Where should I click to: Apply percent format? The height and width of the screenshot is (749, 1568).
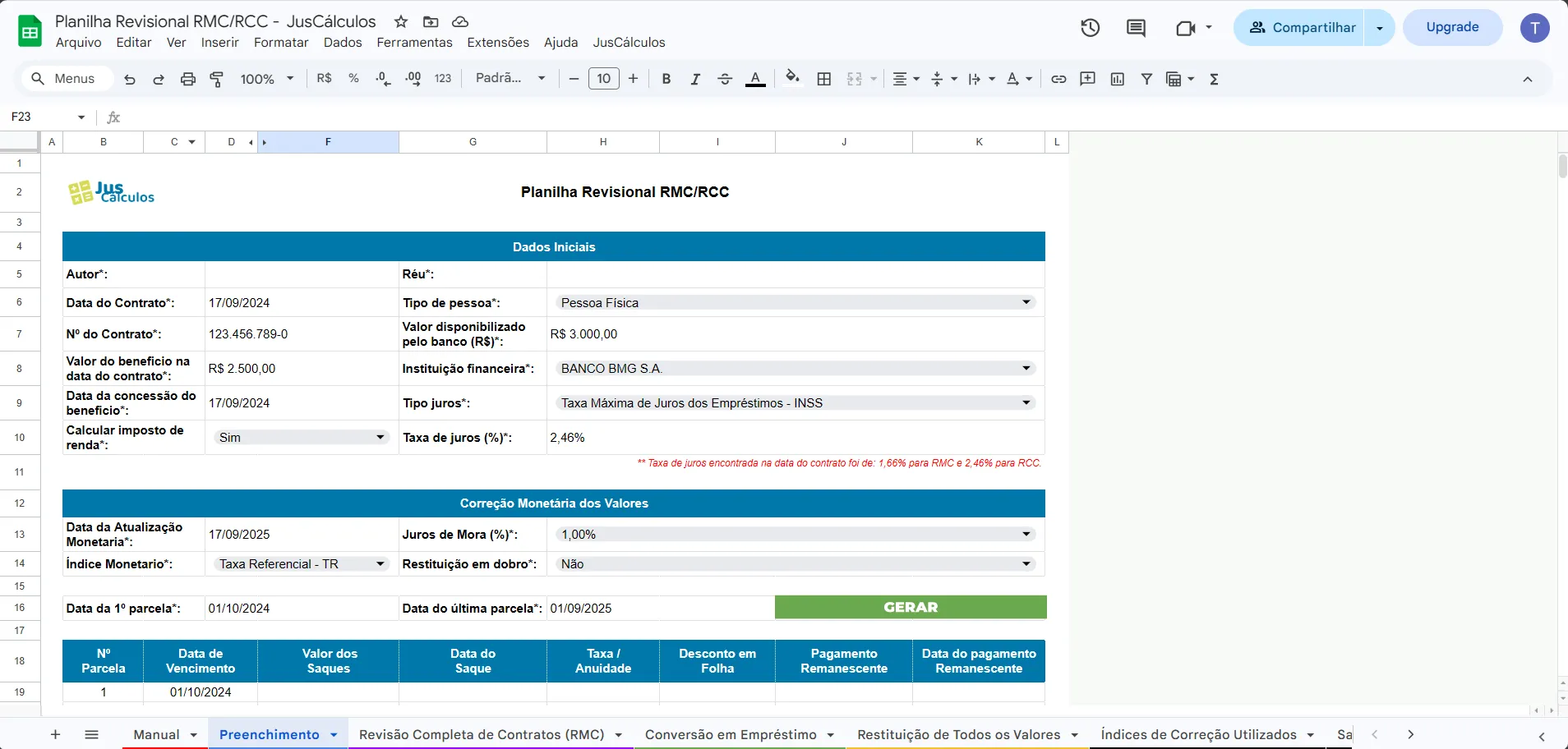(x=354, y=79)
